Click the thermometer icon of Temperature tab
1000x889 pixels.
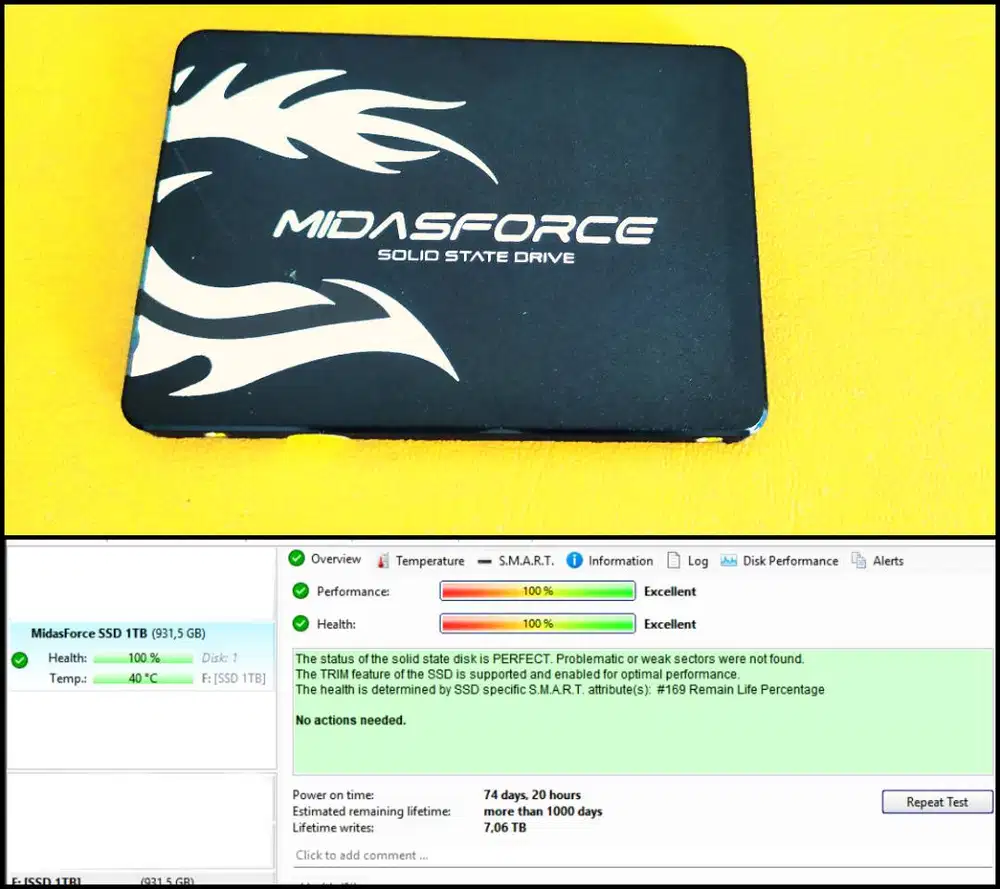383,561
